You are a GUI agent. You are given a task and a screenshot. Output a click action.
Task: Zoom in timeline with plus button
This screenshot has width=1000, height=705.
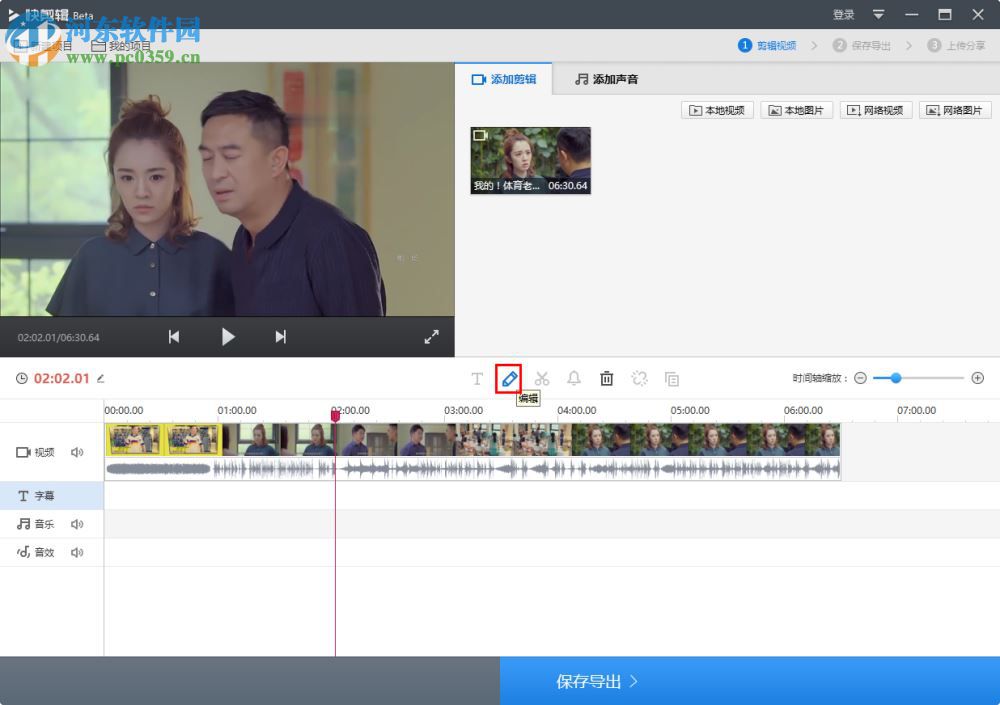pos(977,378)
